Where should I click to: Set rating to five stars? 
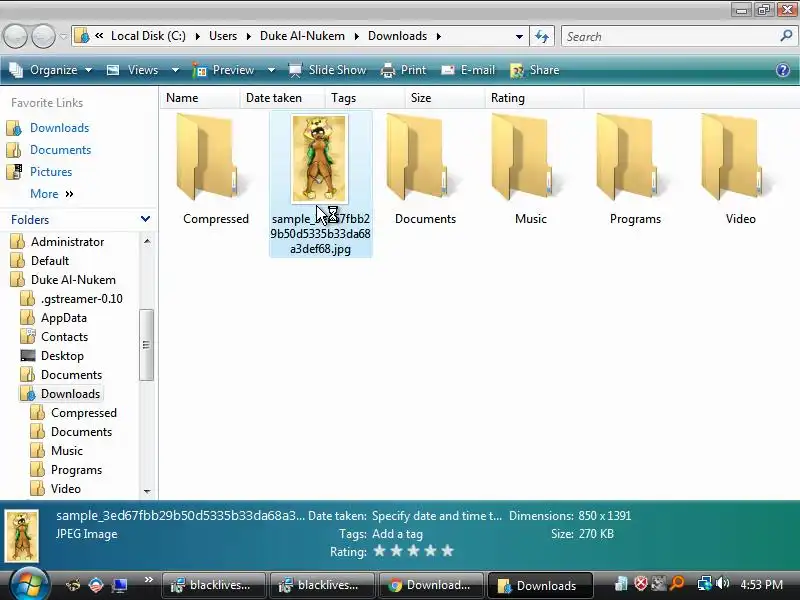(x=447, y=551)
